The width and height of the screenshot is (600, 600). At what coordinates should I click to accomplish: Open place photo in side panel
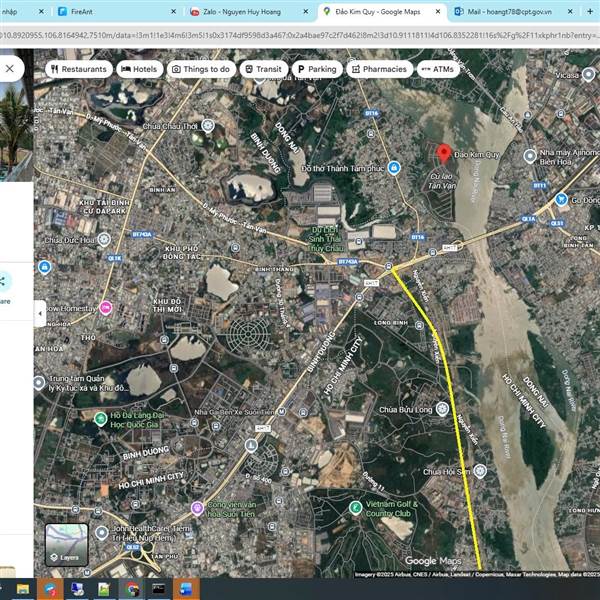16,115
